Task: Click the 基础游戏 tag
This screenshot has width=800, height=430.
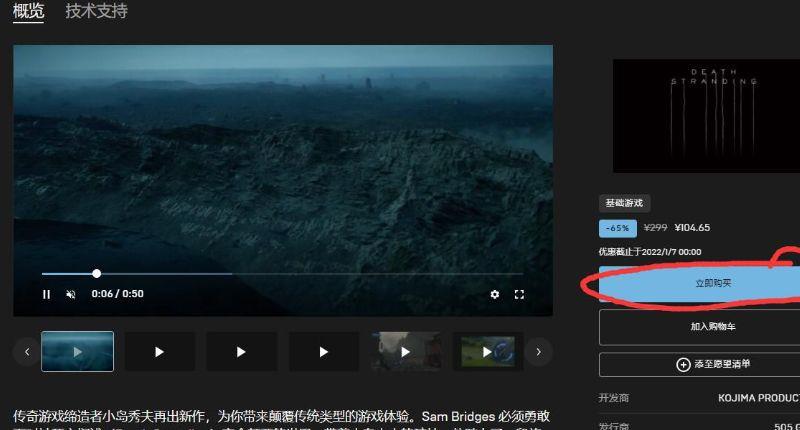Action: 624,203
